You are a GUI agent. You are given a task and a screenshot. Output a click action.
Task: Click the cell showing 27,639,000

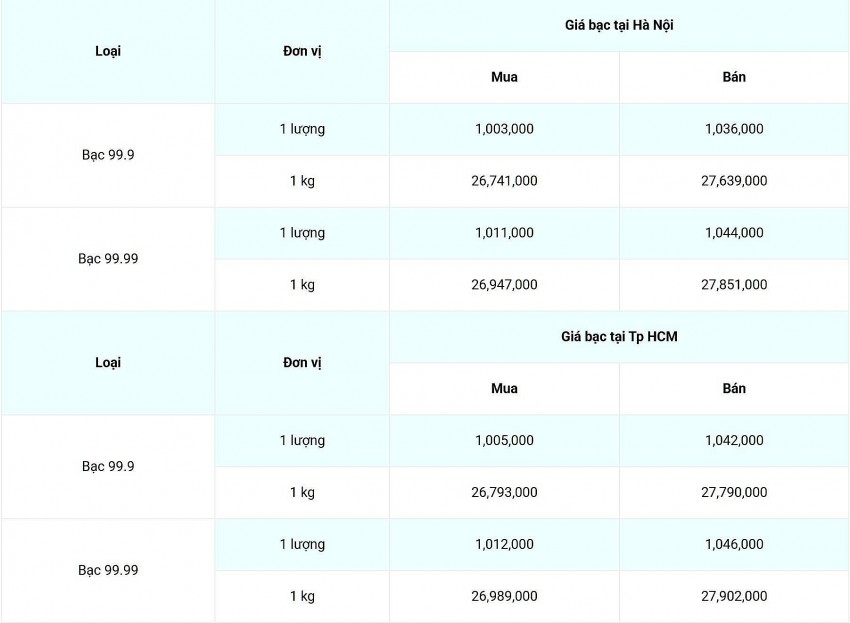(734, 181)
